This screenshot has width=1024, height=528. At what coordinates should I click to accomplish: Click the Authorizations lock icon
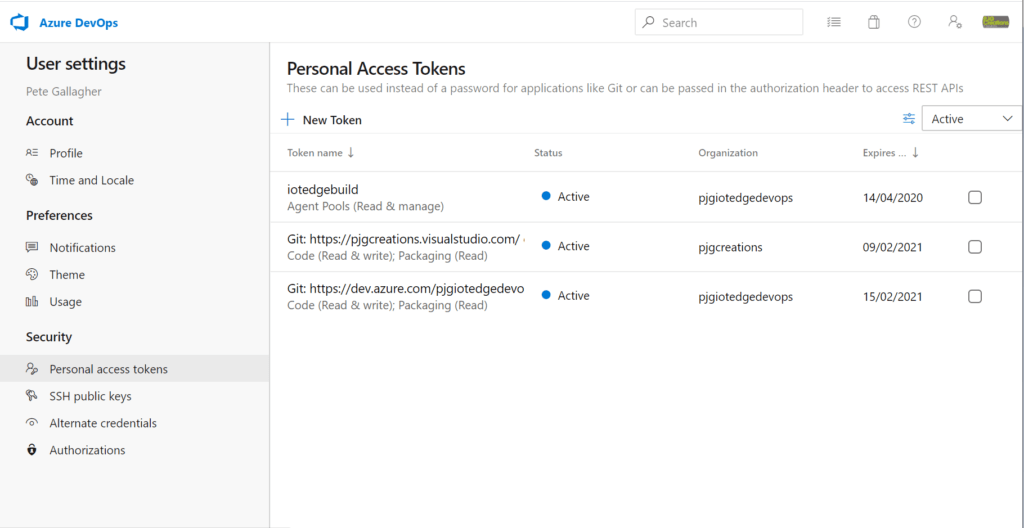[x=32, y=450]
